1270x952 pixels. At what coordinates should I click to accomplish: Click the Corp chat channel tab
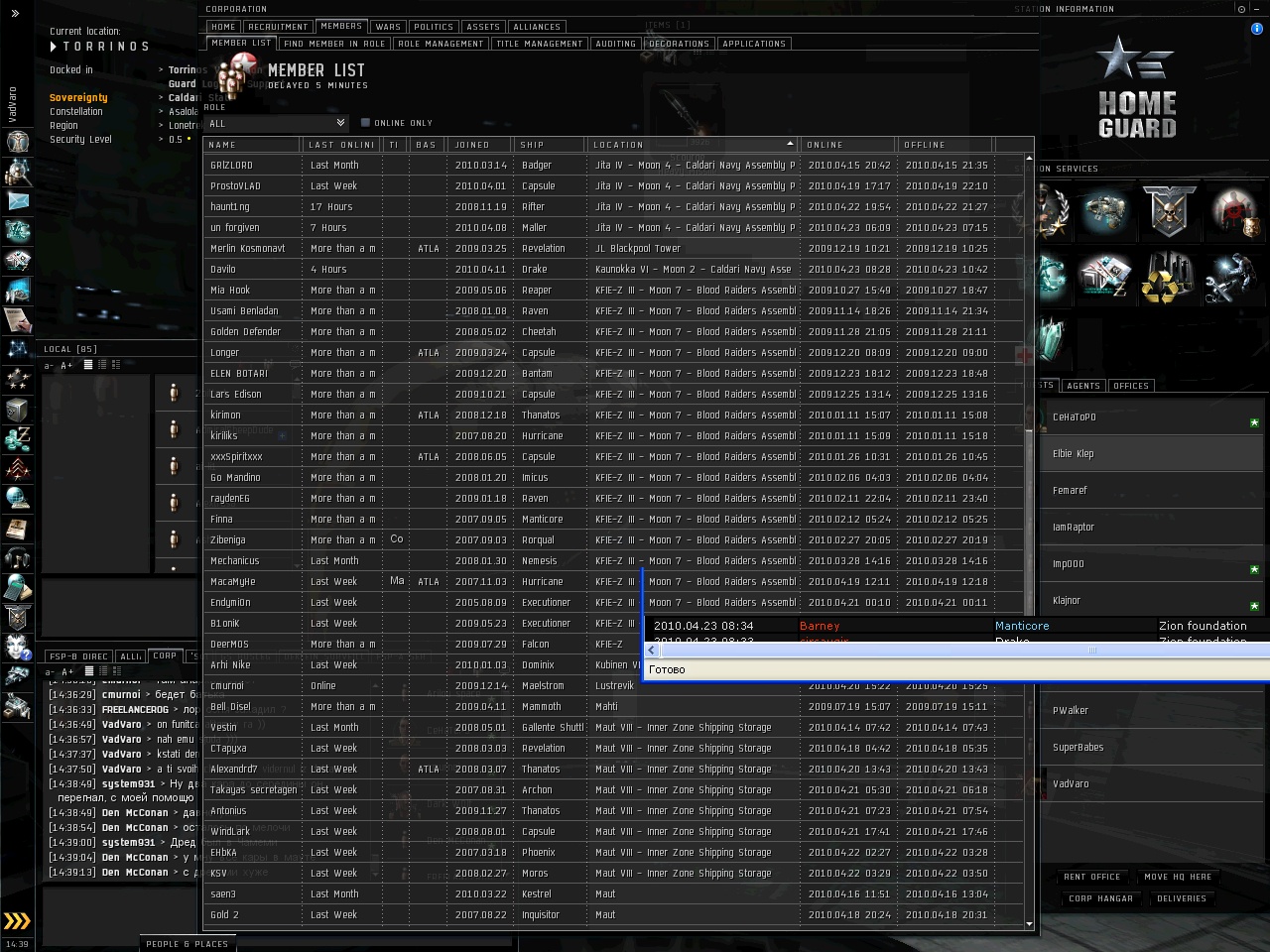165,655
